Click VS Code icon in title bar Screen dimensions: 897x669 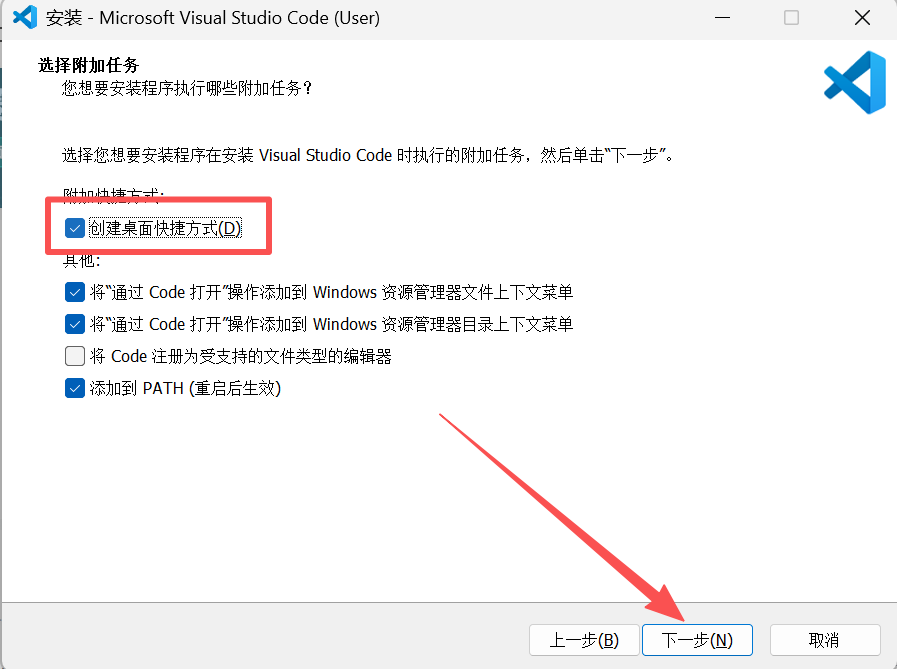pos(25,18)
